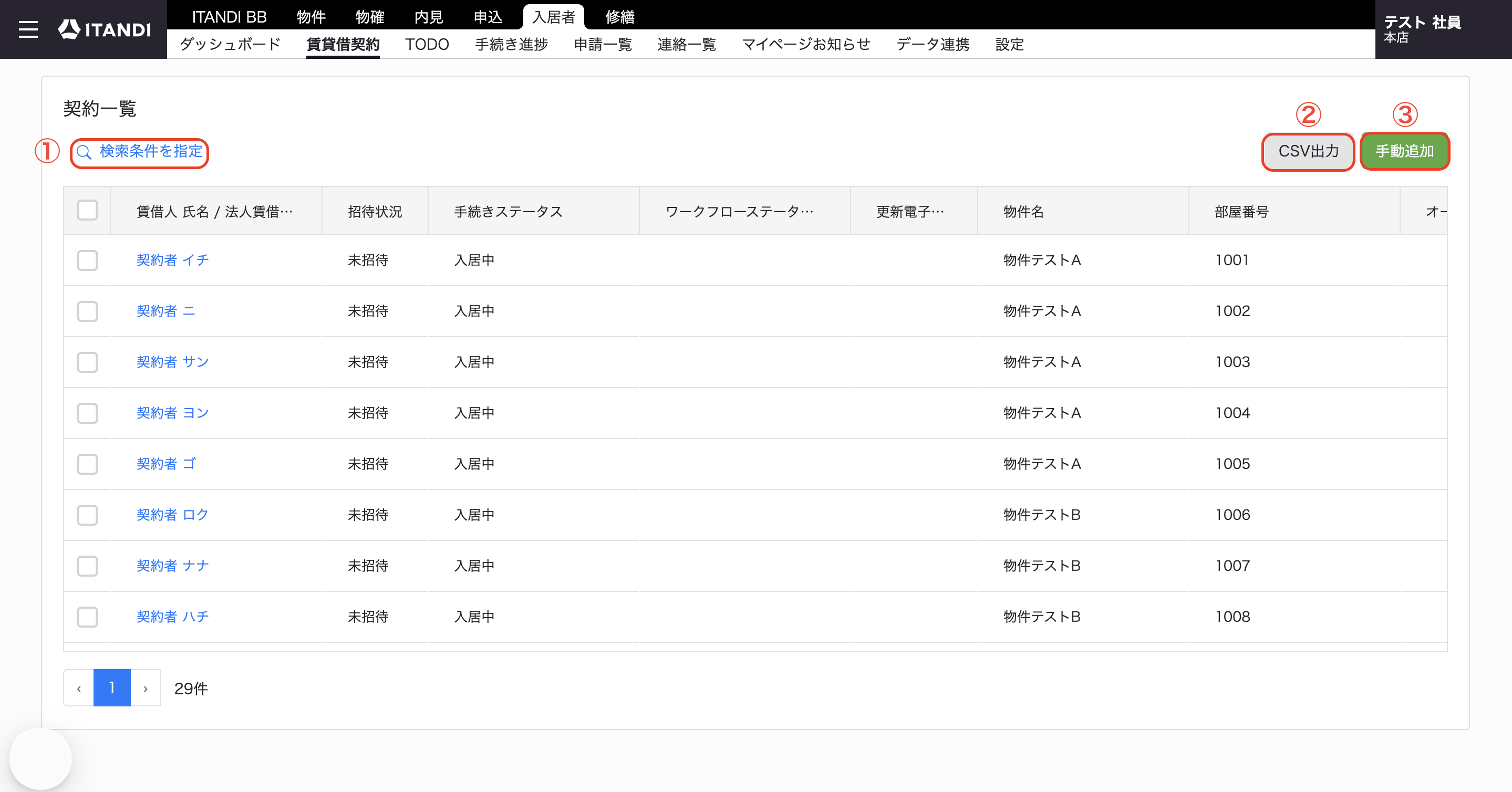Open 申請一覧 menu item

[x=603, y=45]
